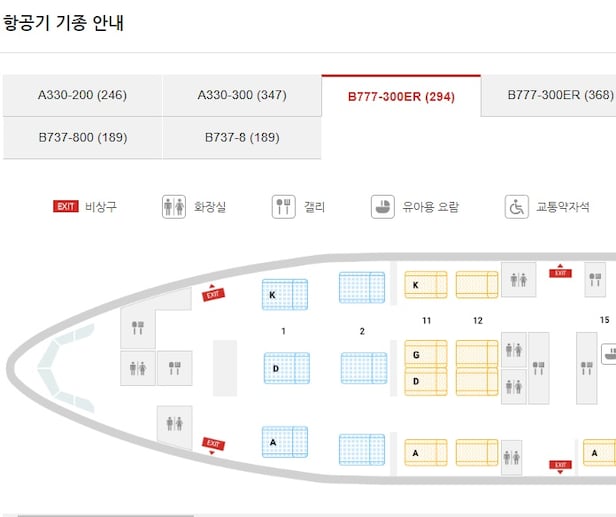Click the galley legend icon
616x517 pixels.
tap(283, 207)
